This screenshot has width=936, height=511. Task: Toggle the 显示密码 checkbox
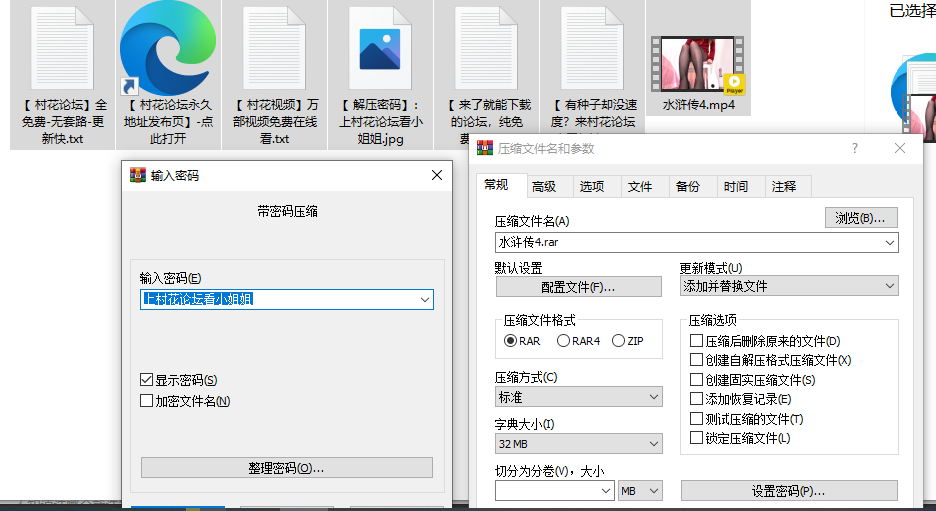click(x=146, y=380)
